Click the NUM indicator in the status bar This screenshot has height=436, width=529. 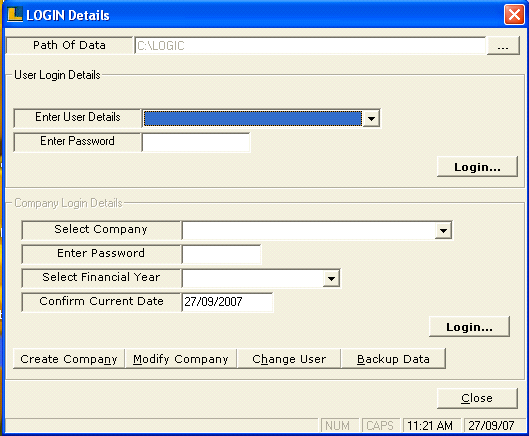click(337, 426)
